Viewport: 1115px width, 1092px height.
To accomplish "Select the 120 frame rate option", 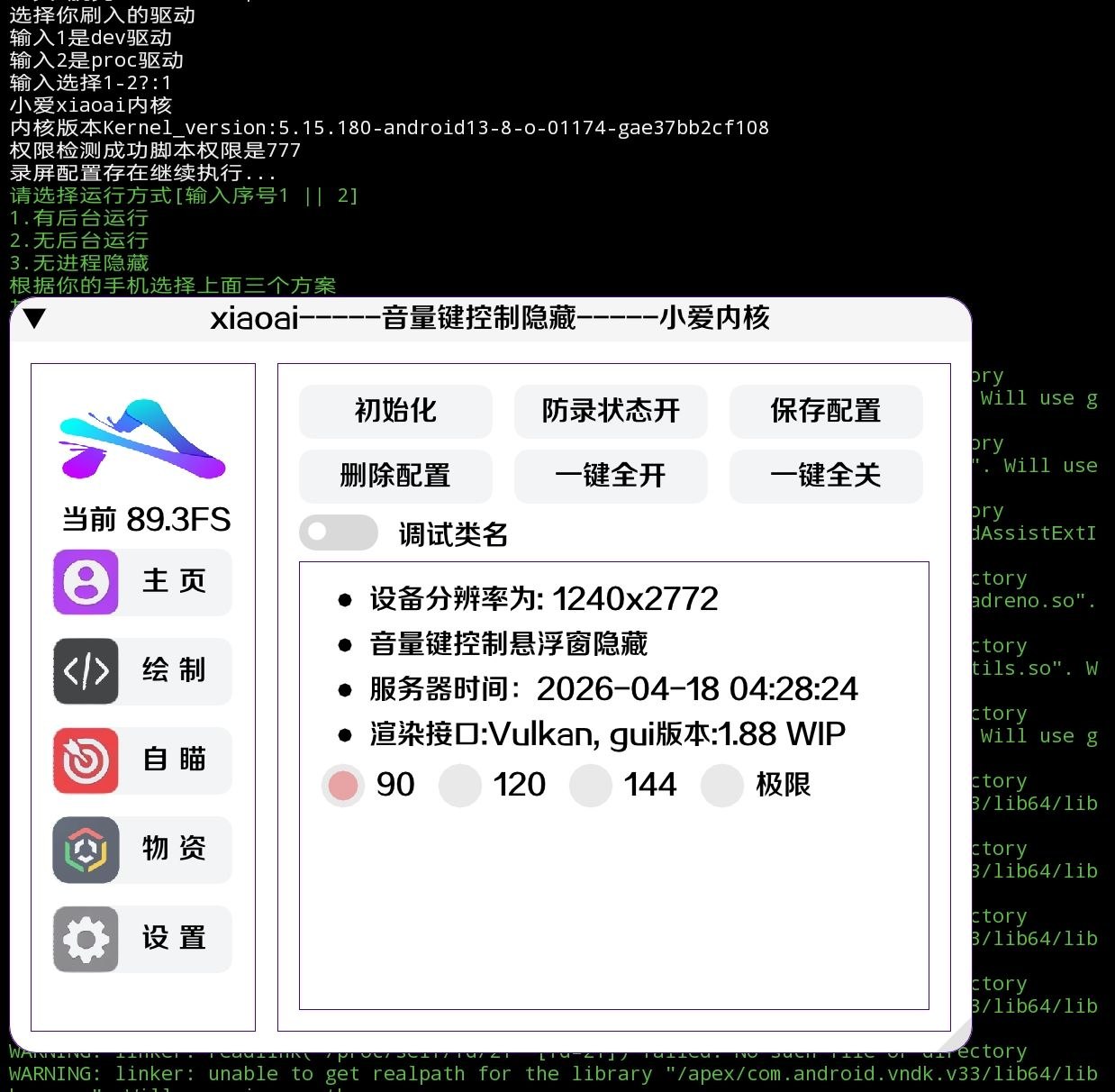I will tap(459, 785).
